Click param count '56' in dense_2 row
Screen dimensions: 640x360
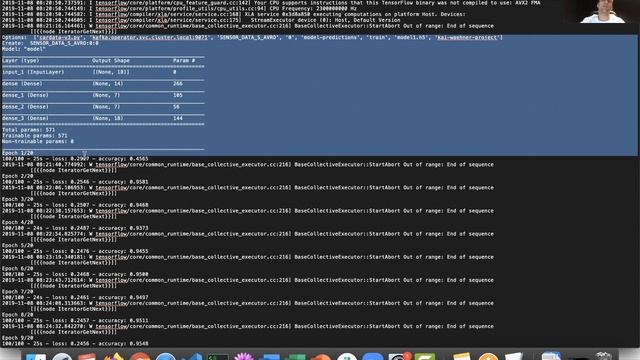[x=176, y=107]
